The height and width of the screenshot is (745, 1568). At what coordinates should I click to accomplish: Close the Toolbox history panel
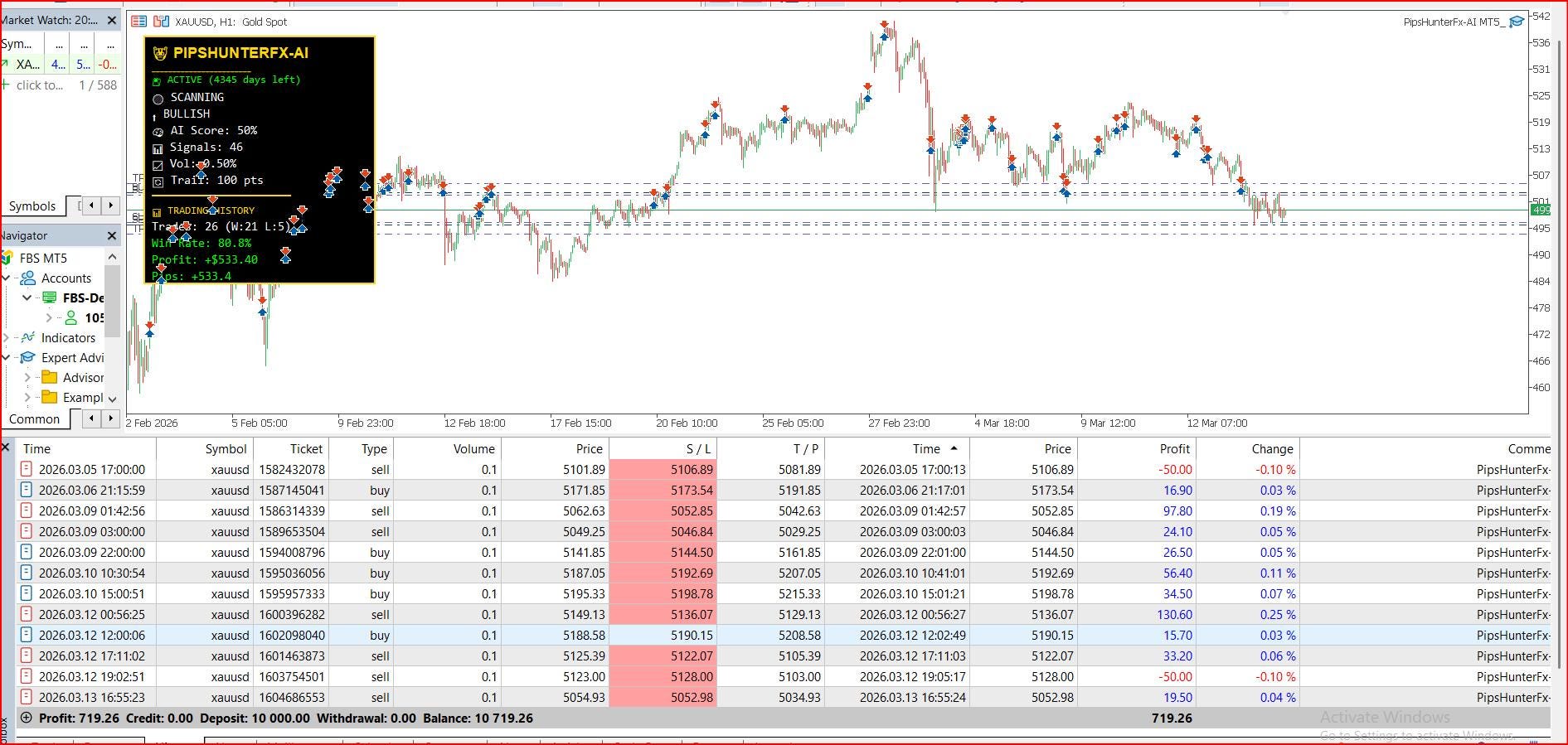(x=5, y=447)
